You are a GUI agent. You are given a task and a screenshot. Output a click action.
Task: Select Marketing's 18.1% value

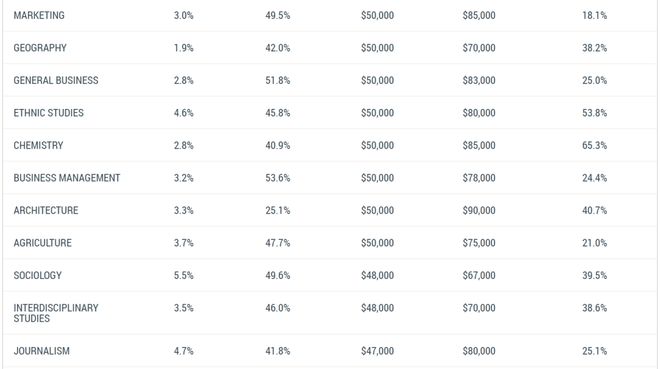point(594,16)
